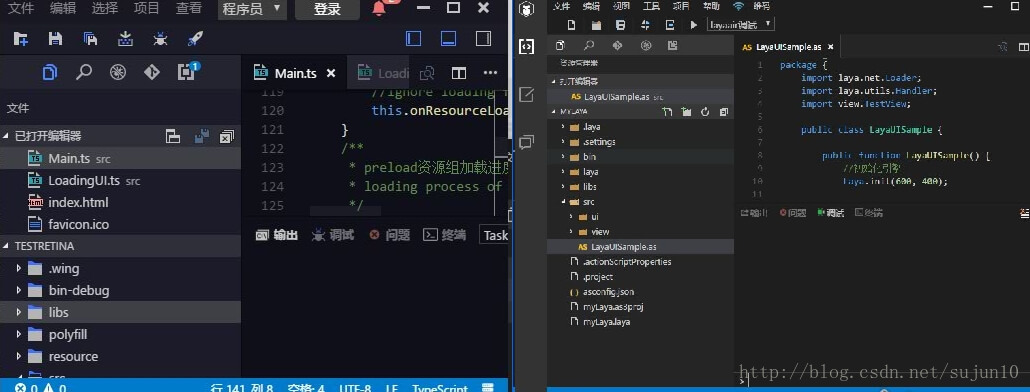
Task: Click new file icon in MYLAYA header
Action: click(667, 112)
